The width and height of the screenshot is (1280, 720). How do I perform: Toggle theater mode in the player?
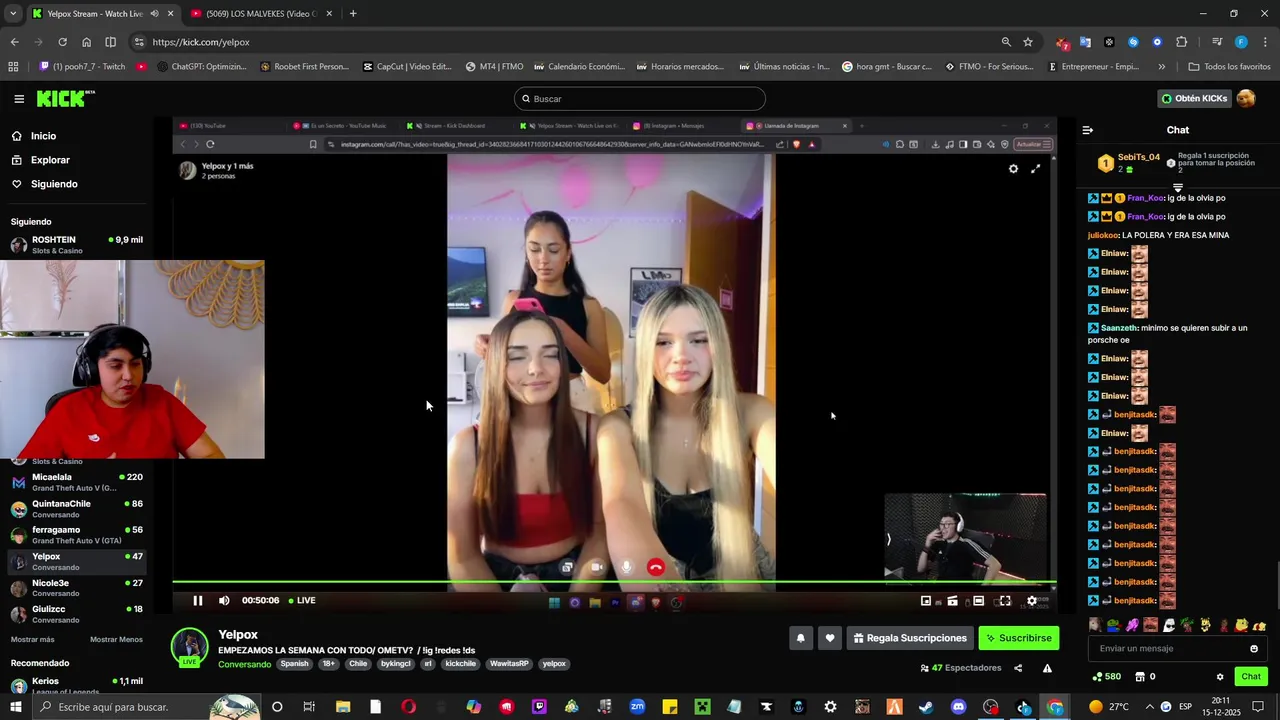(978, 601)
